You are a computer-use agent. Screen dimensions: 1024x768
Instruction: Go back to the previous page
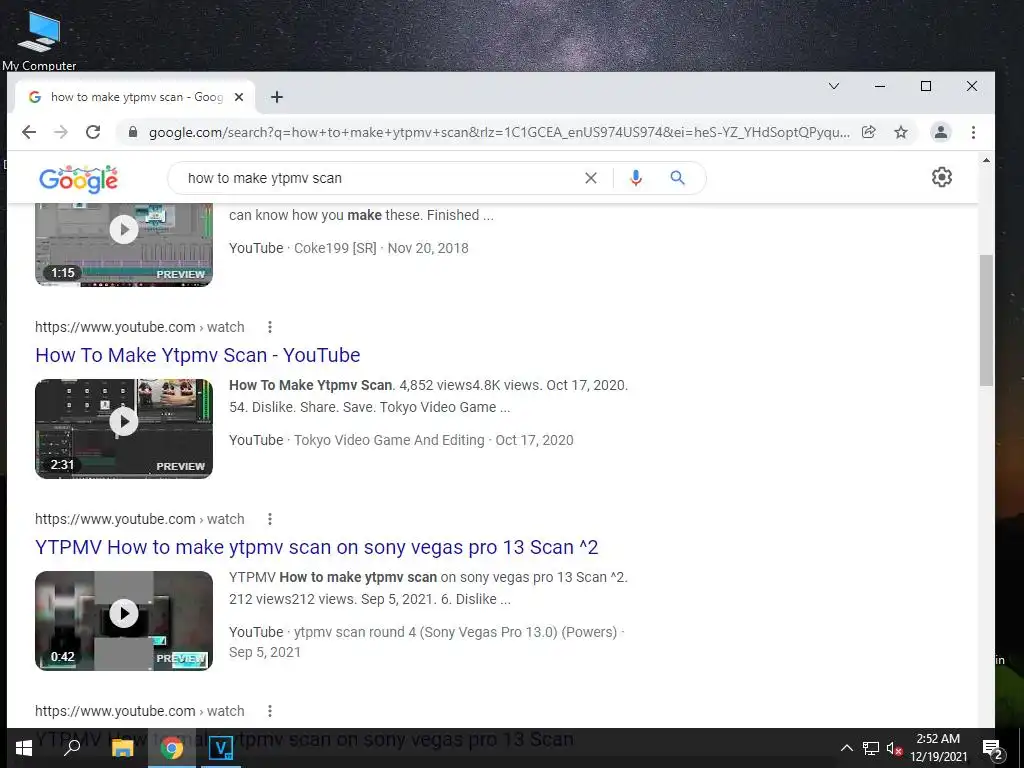pos(29,133)
